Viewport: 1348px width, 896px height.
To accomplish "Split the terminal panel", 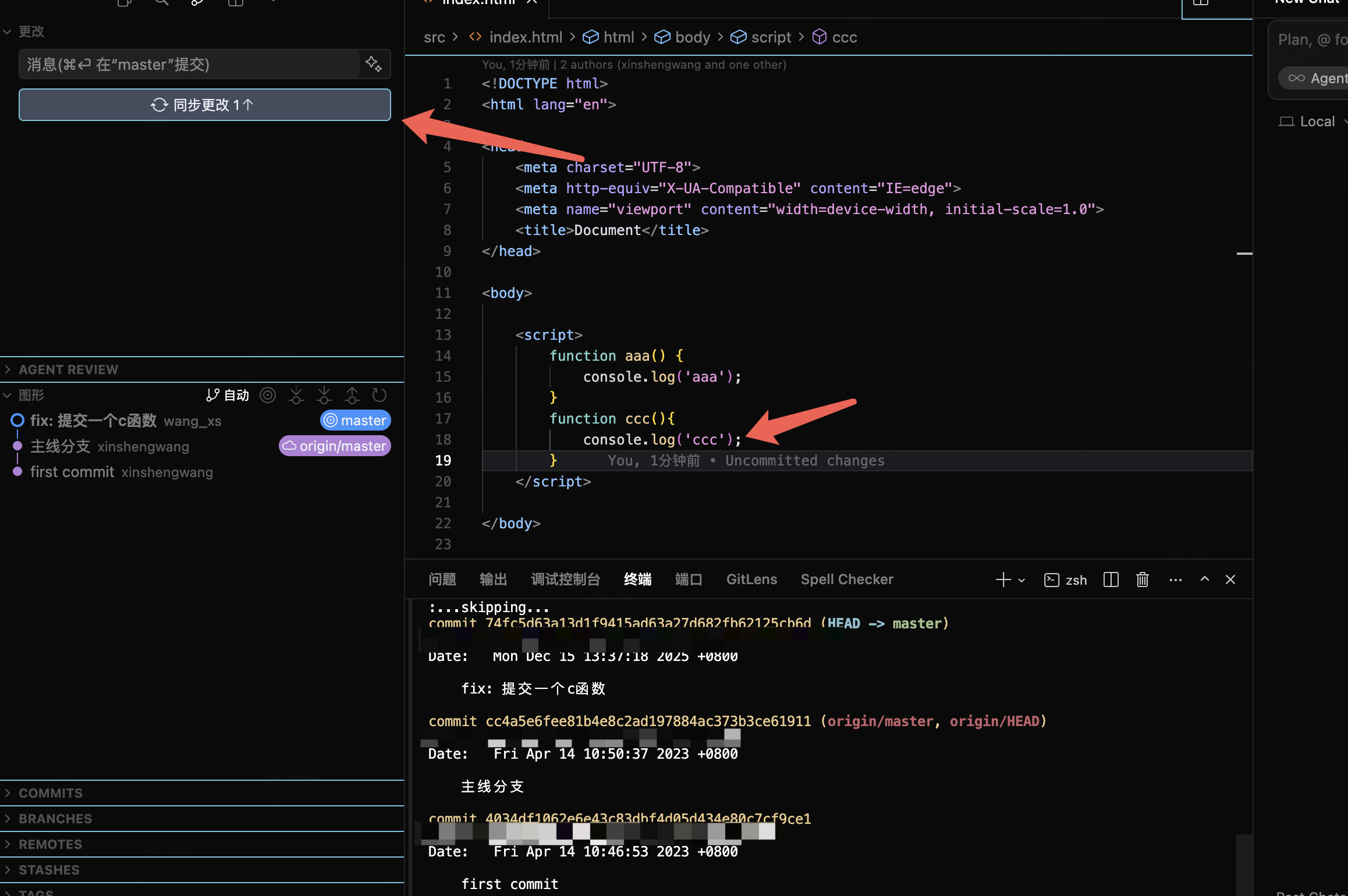I will pos(1111,579).
